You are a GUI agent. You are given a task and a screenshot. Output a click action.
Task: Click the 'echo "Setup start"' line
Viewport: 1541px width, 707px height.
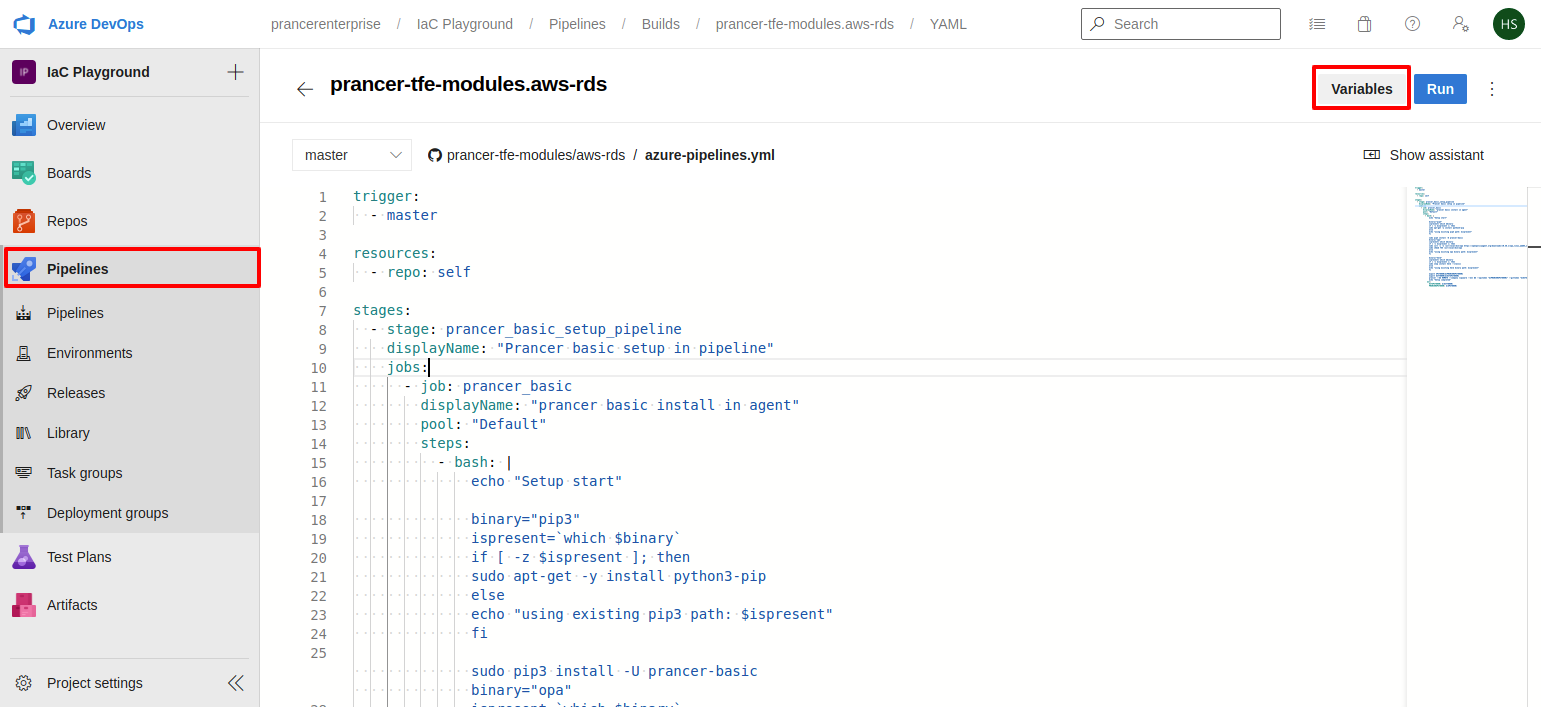point(547,481)
